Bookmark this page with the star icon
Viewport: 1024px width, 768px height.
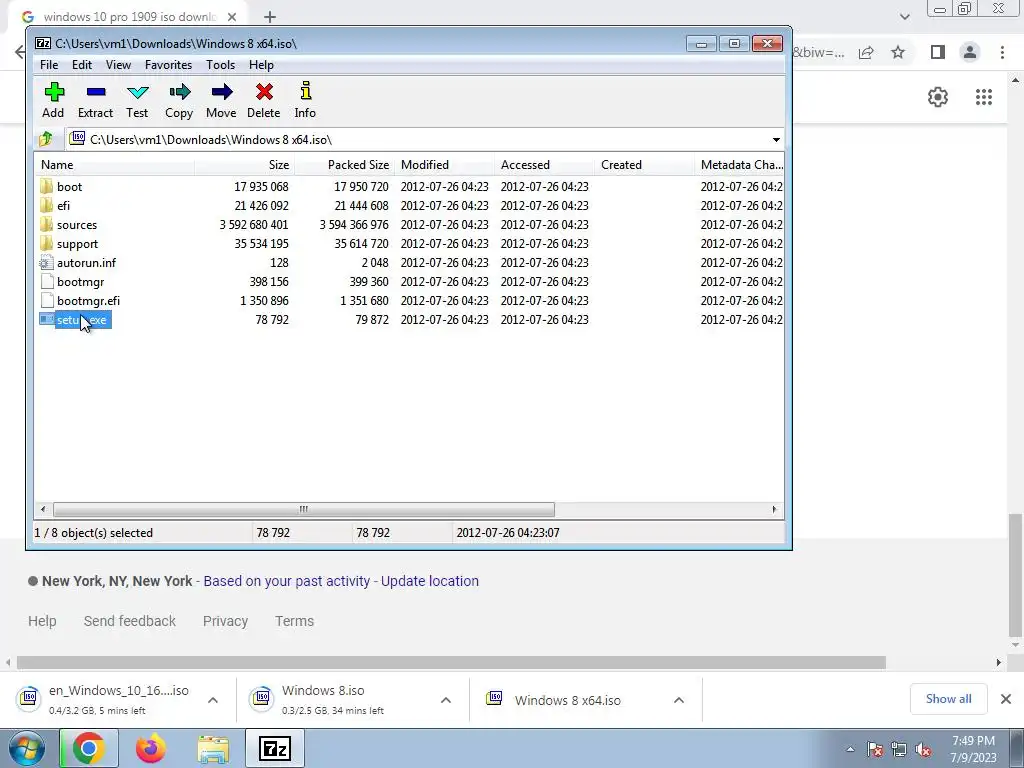point(898,52)
